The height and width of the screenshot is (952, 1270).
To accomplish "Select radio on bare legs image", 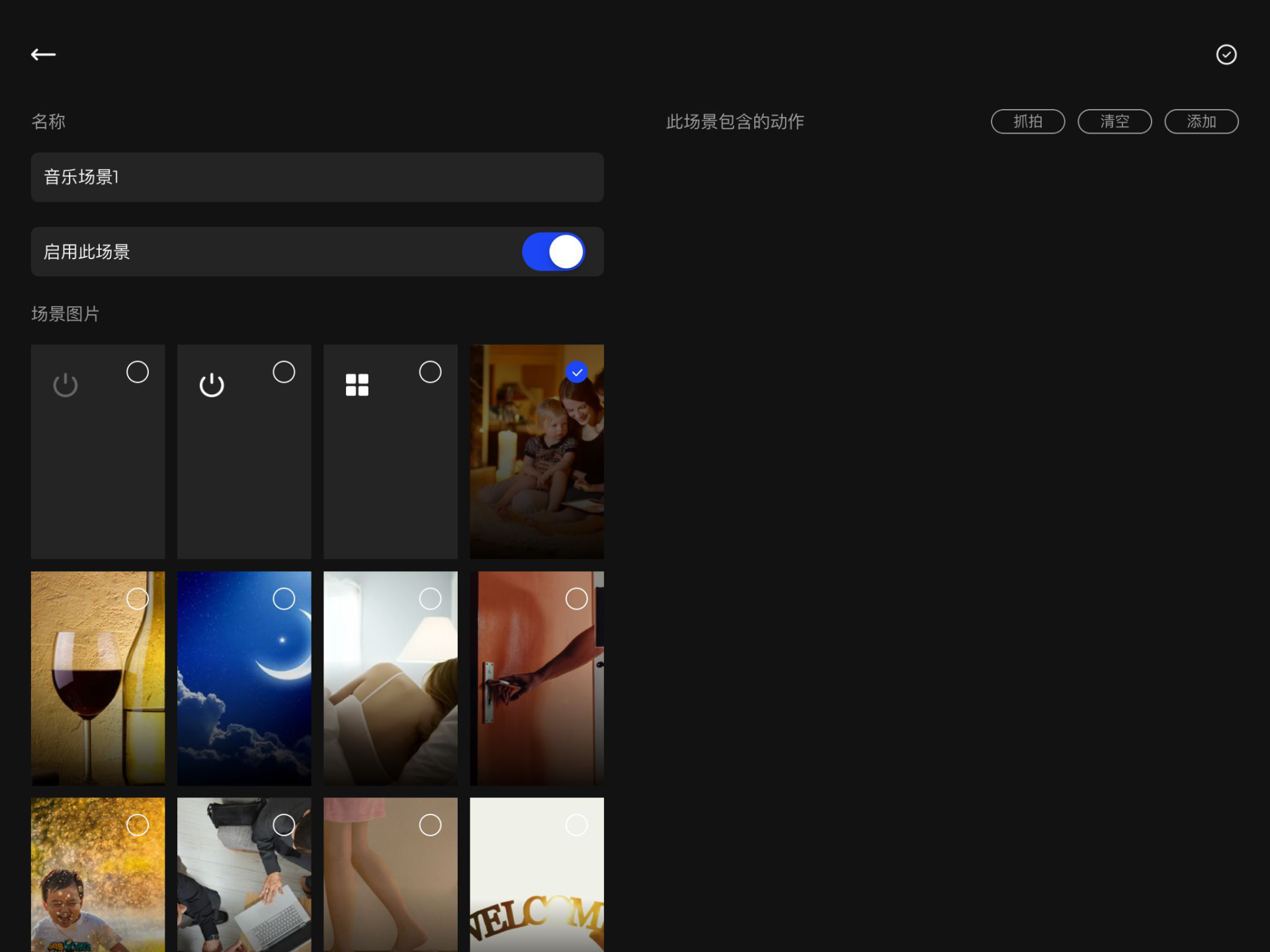I will (430, 825).
